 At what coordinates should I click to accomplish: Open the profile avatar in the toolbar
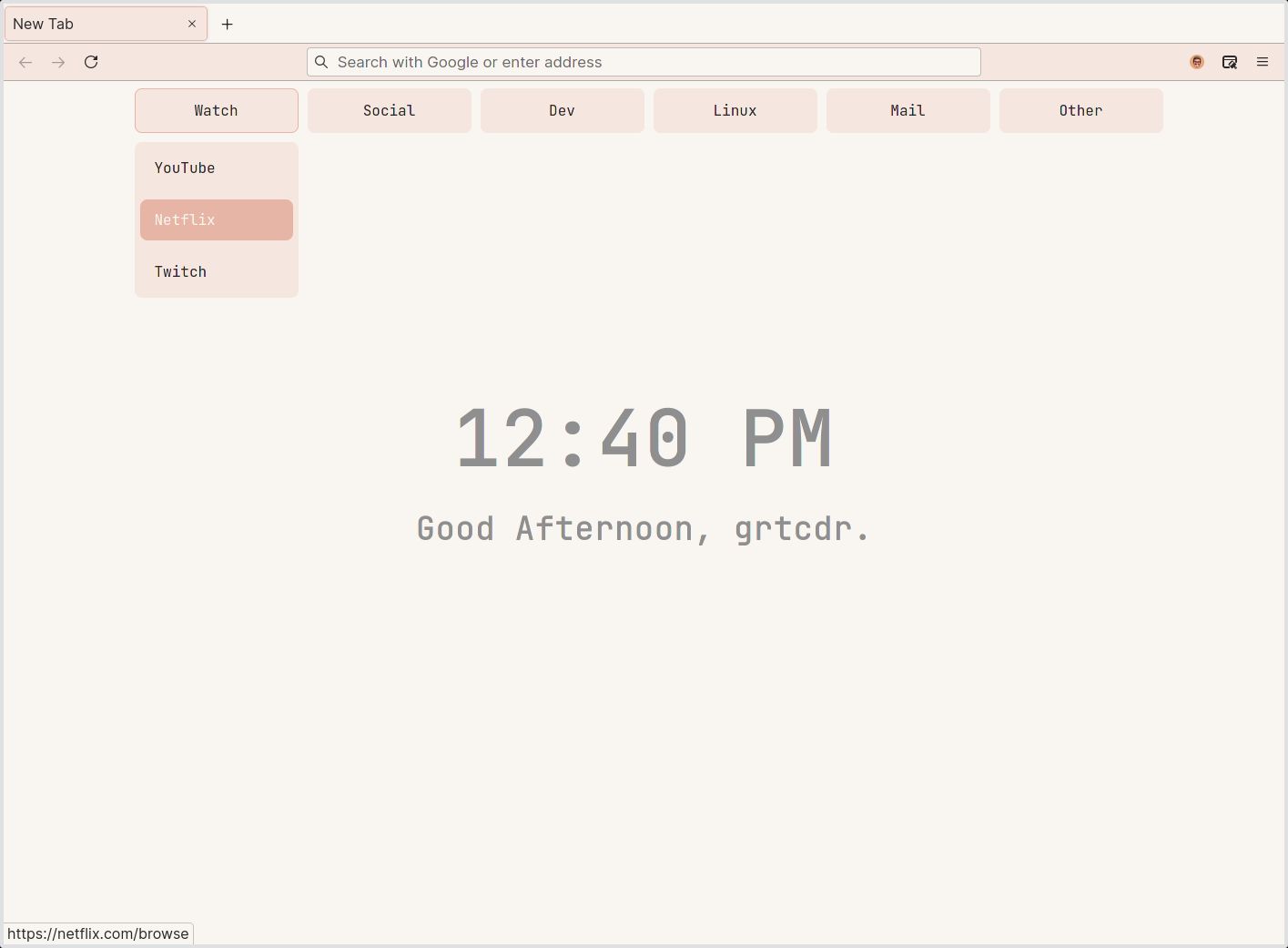(1195, 62)
